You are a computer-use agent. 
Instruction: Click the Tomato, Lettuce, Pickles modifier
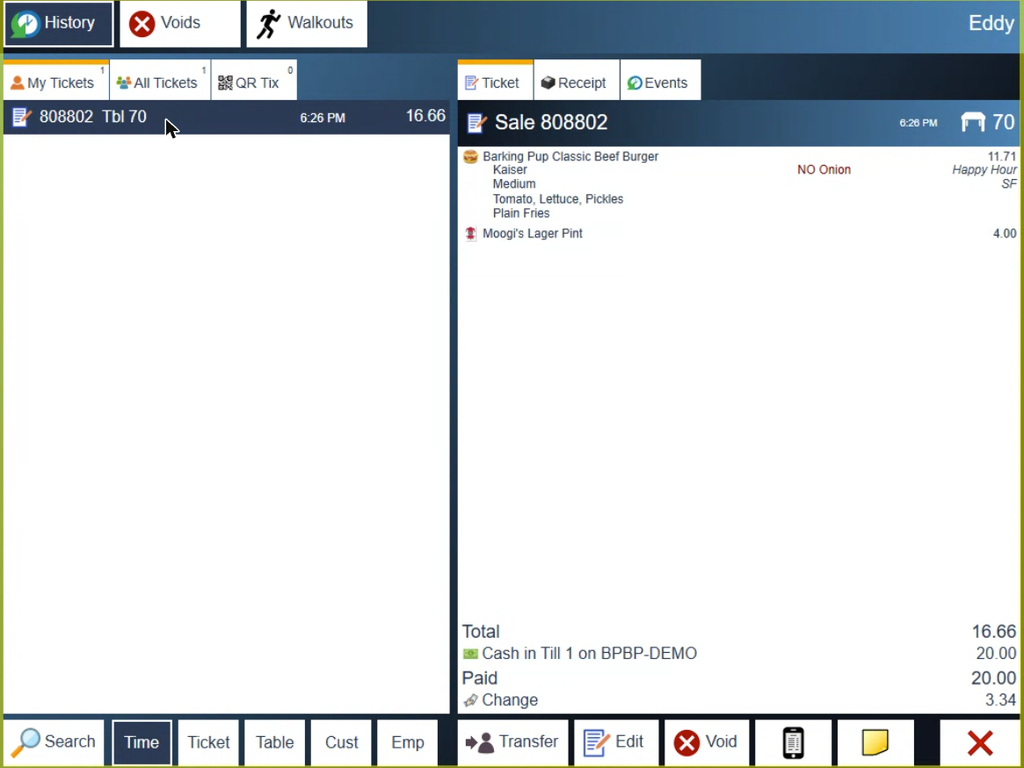tap(558, 199)
